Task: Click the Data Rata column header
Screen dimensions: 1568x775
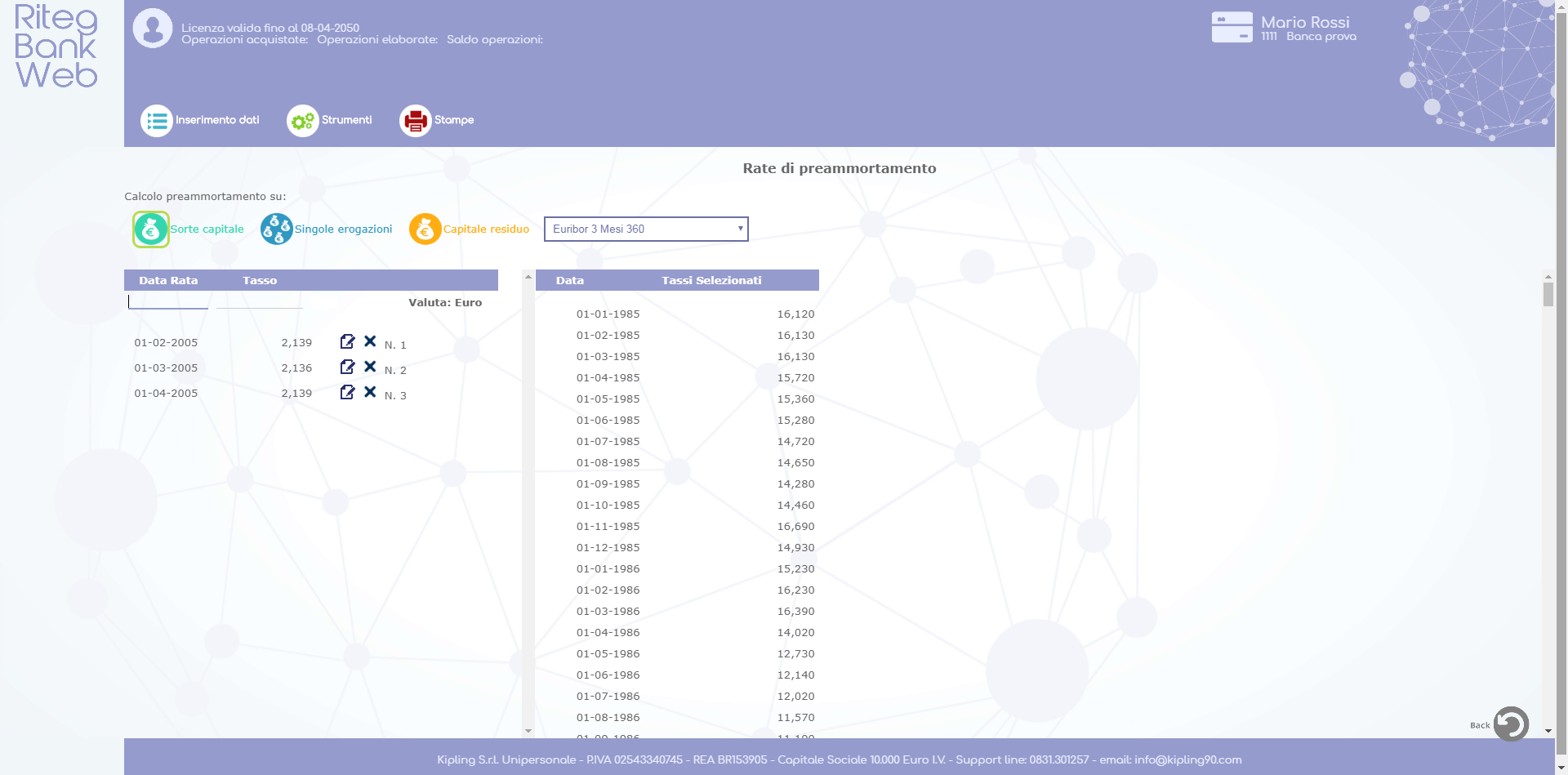Action: point(168,280)
